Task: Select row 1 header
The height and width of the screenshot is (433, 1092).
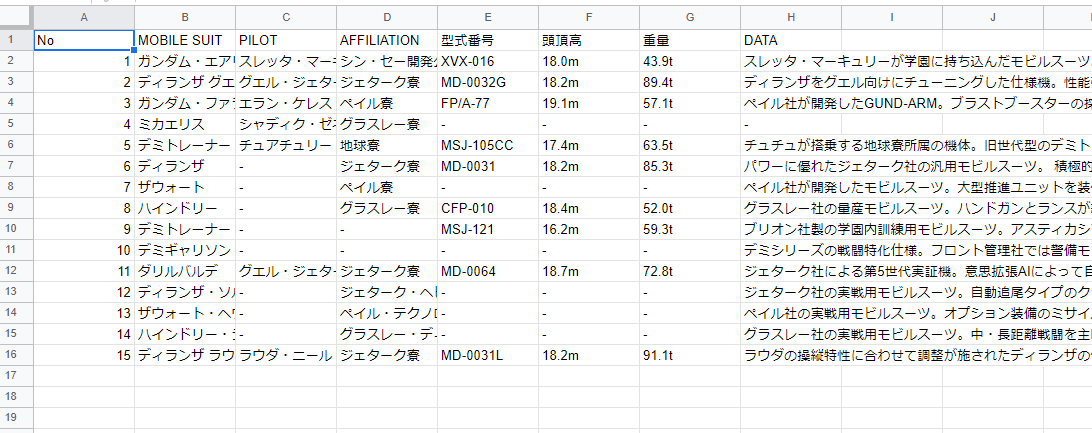Action: click(x=17, y=40)
